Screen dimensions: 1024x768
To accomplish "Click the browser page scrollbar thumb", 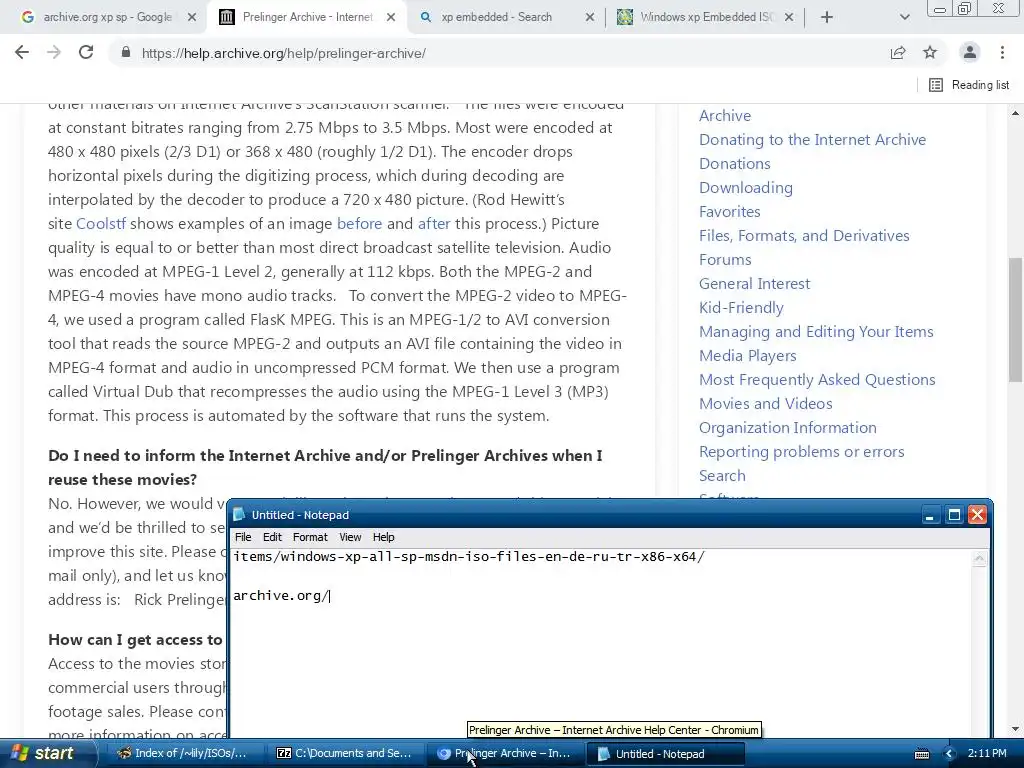I will pyautogui.click(x=1015, y=320).
